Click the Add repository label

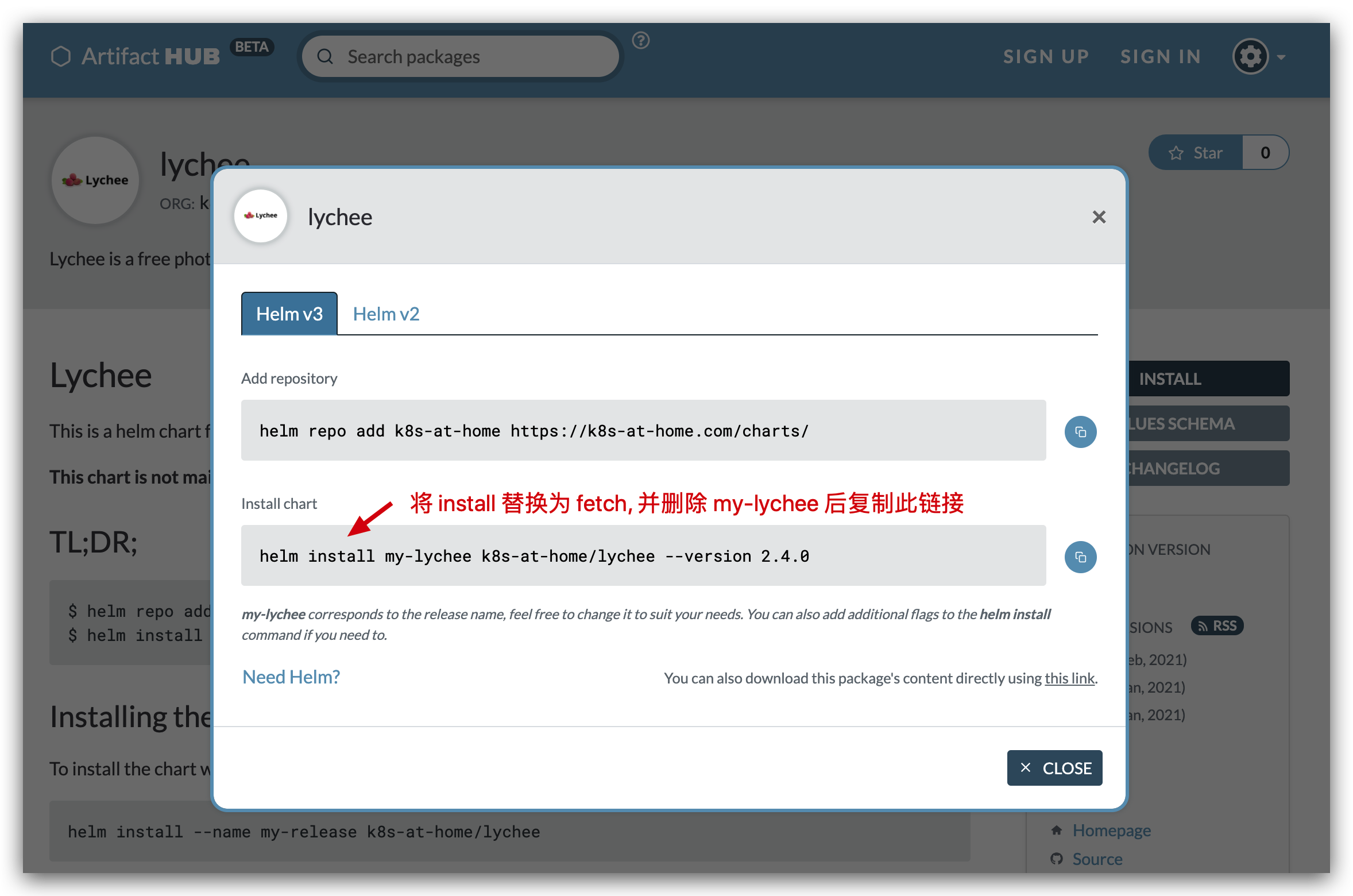click(289, 379)
